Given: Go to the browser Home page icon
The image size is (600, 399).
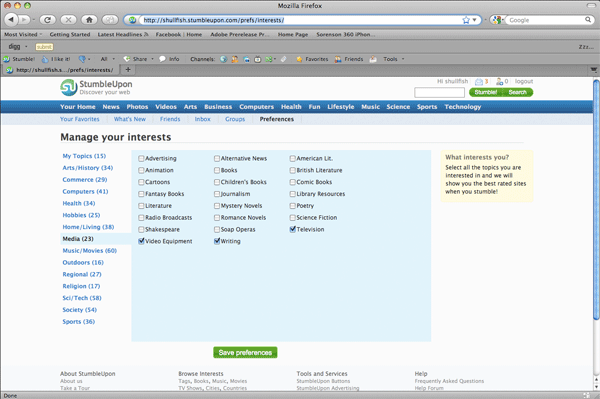Looking at the screenshot, I should pyautogui.click(x=89, y=20).
